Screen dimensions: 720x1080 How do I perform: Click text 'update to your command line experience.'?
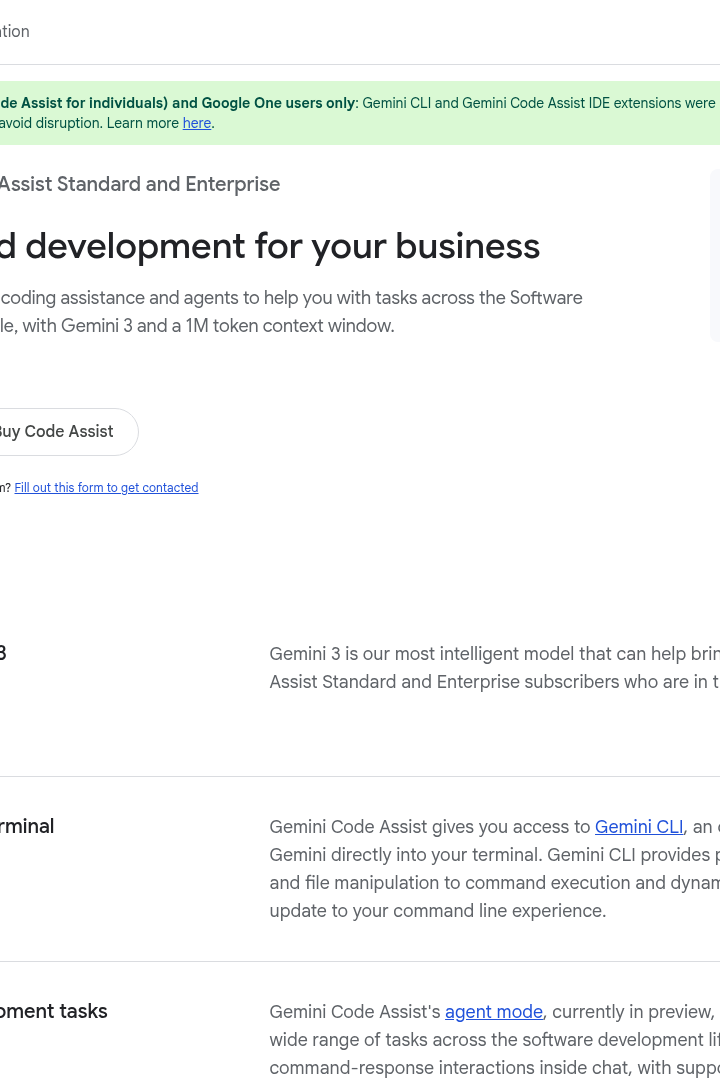point(438,911)
